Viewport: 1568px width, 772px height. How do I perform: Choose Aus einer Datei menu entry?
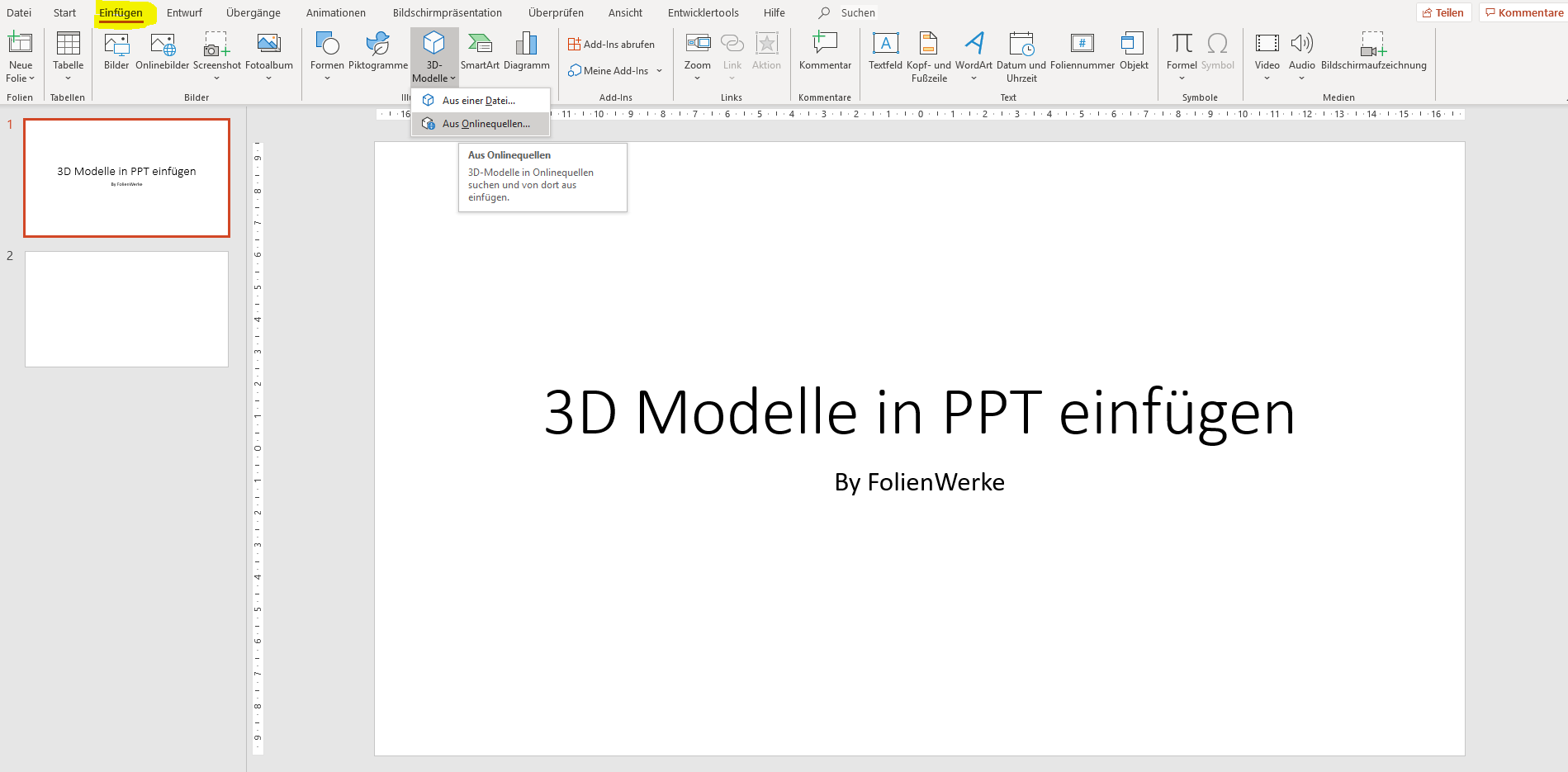tap(481, 100)
